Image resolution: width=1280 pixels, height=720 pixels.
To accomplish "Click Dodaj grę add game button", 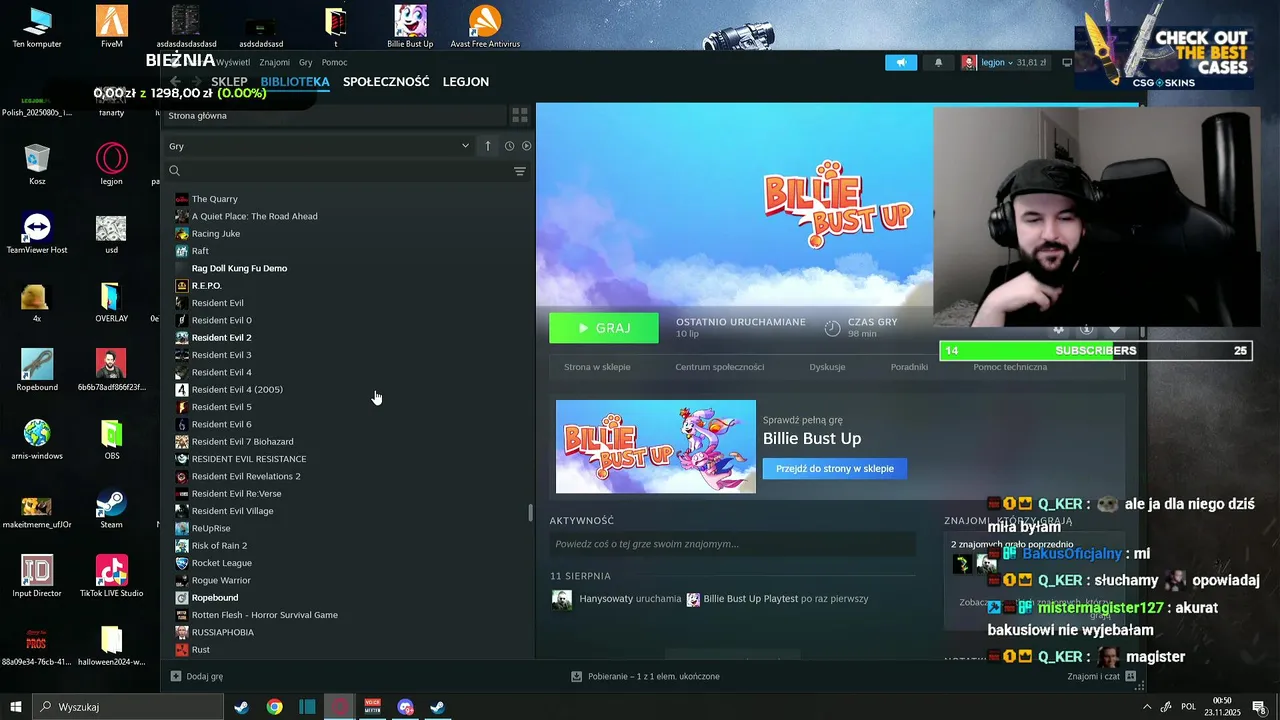I will coord(197,676).
